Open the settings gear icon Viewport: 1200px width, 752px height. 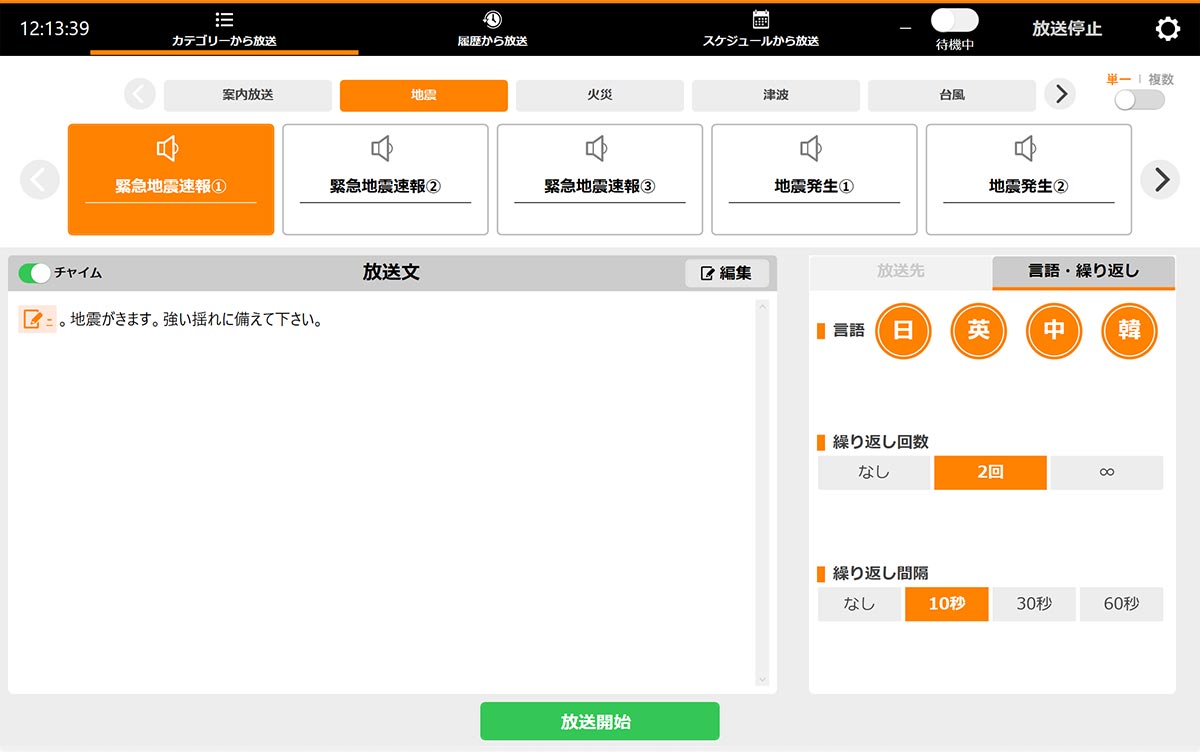point(1167,29)
